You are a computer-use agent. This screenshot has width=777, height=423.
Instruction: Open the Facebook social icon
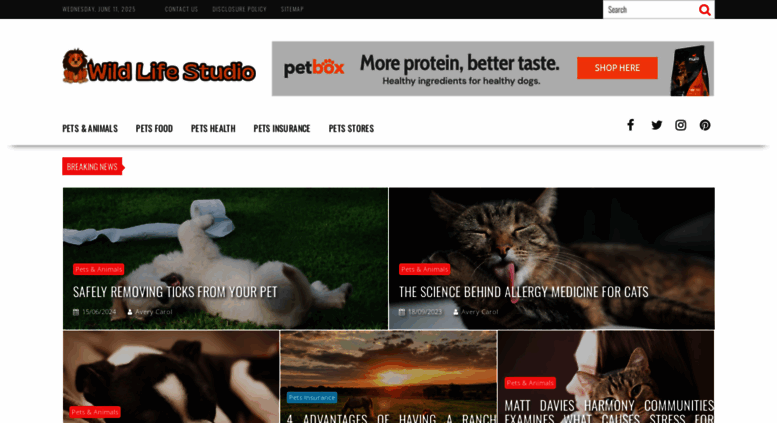point(630,125)
